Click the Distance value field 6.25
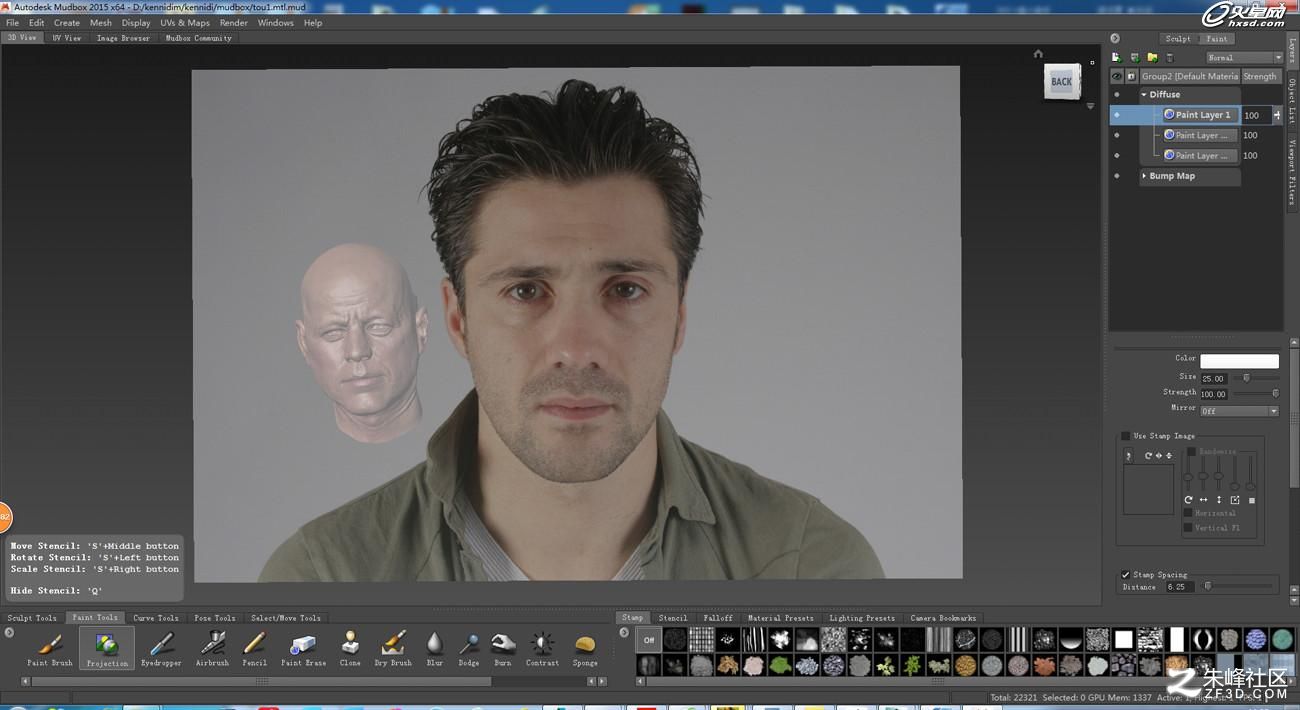This screenshot has width=1300, height=710. click(x=1180, y=587)
